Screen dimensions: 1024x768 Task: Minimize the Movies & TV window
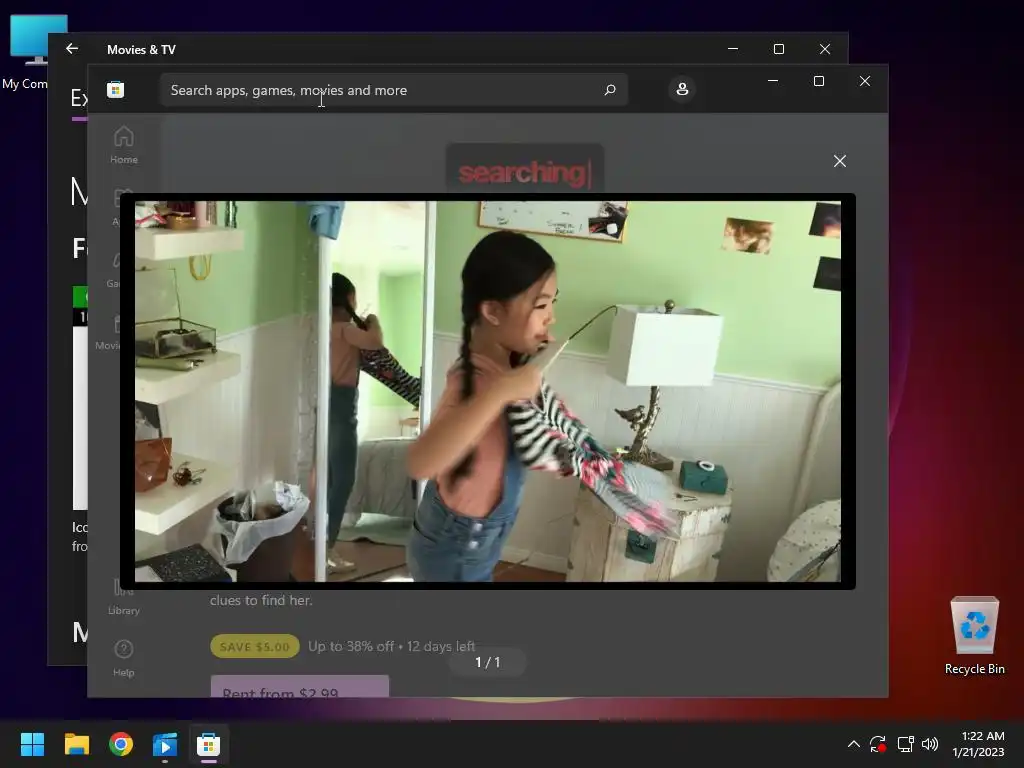point(733,49)
